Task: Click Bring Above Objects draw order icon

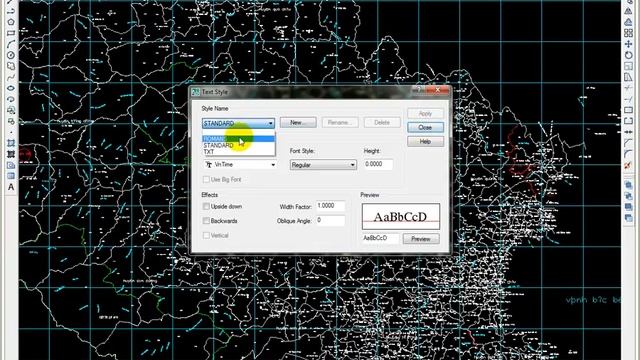Action: pyautogui.click(x=629, y=207)
